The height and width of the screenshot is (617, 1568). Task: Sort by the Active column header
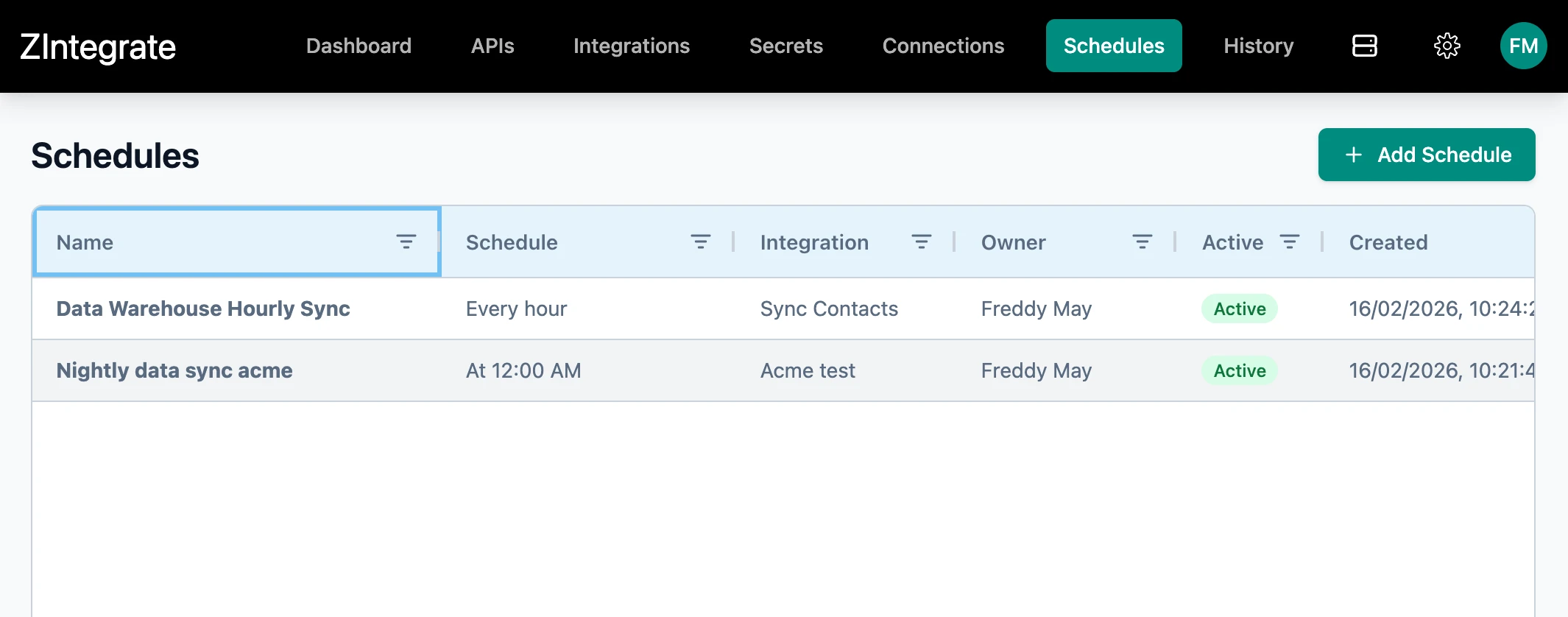point(1232,242)
